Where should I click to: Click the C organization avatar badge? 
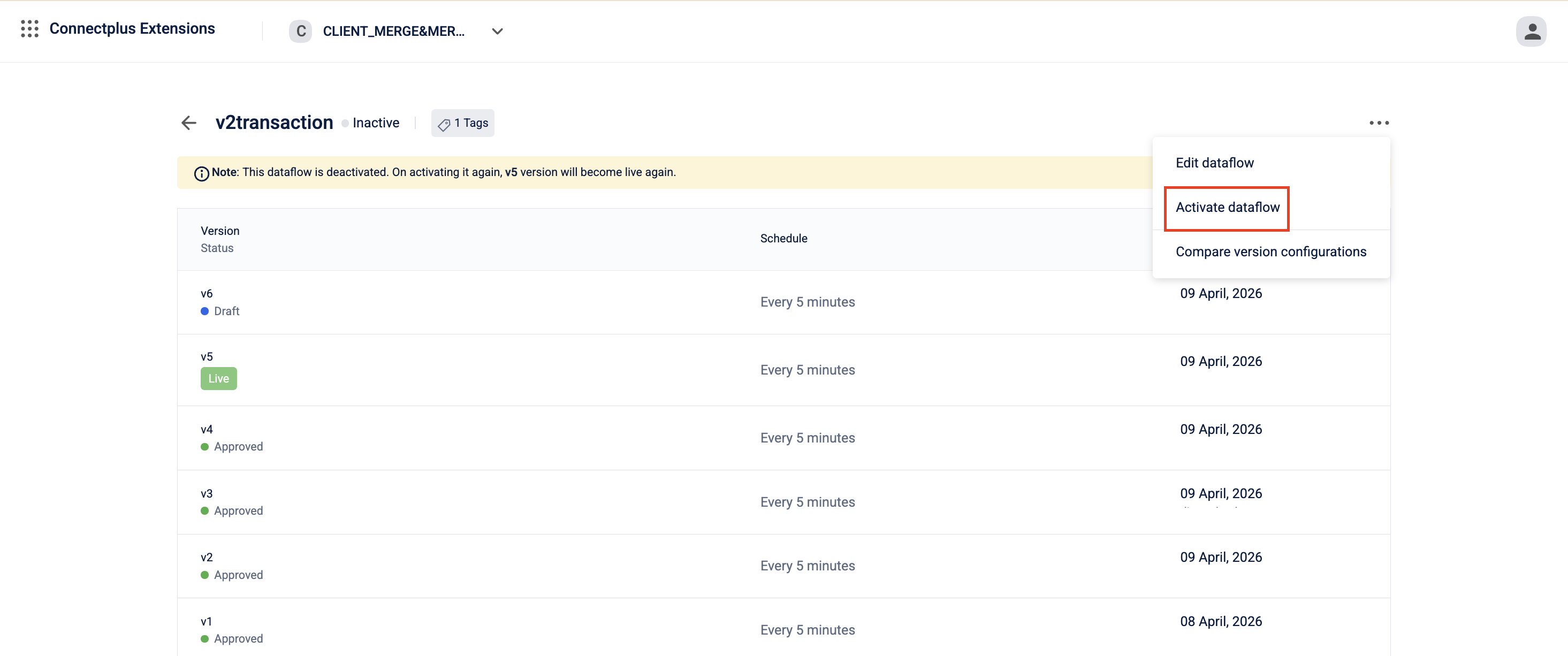(x=300, y=31)
